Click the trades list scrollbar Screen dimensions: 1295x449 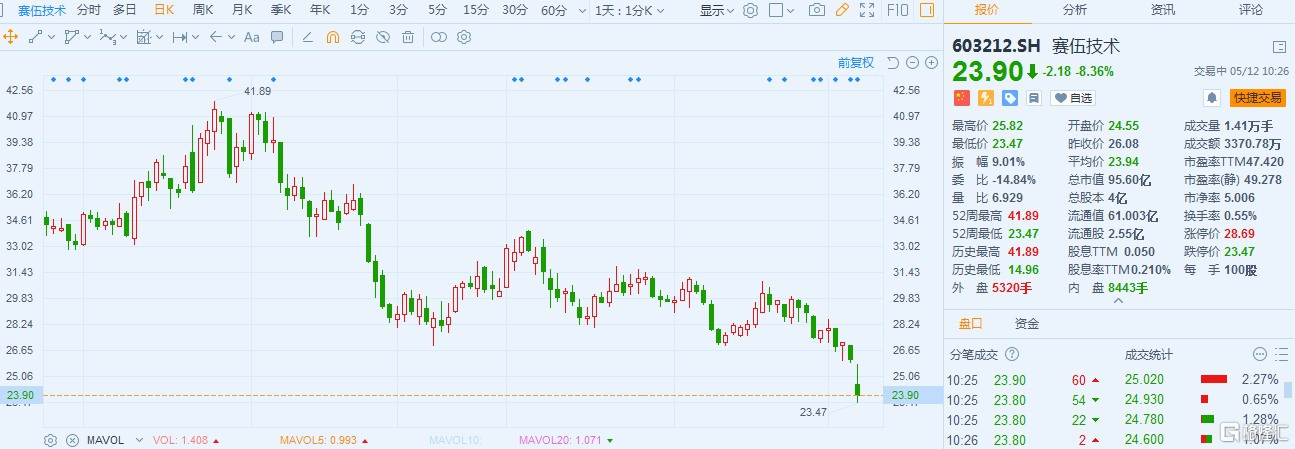click(1290, 390)
